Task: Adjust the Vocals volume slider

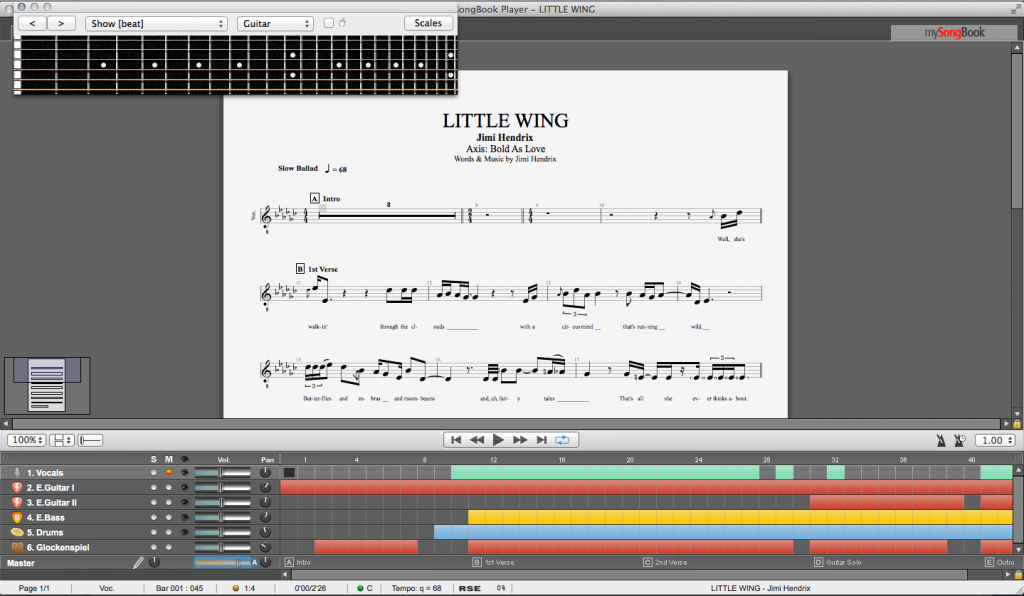Action: point(222,472)
